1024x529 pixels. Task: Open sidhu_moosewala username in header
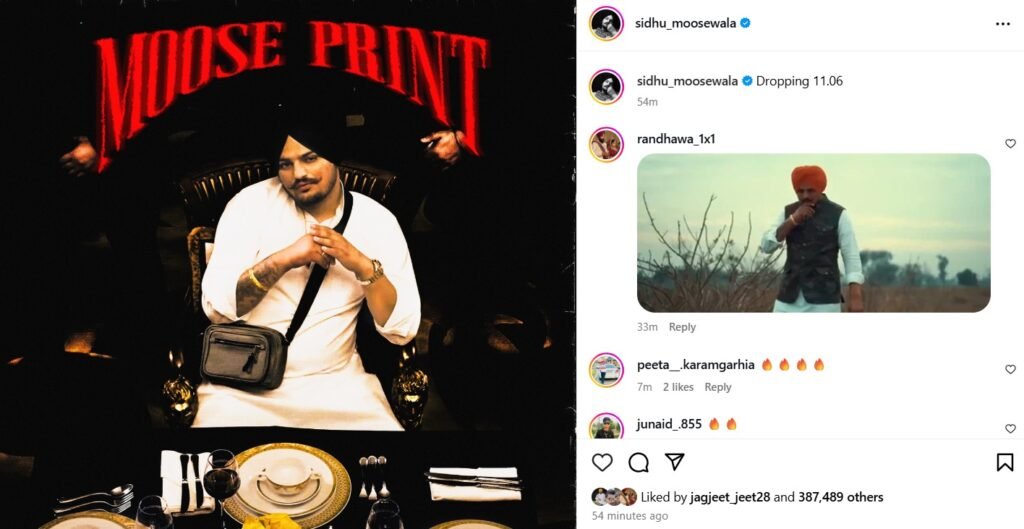[x=685, y=24]
